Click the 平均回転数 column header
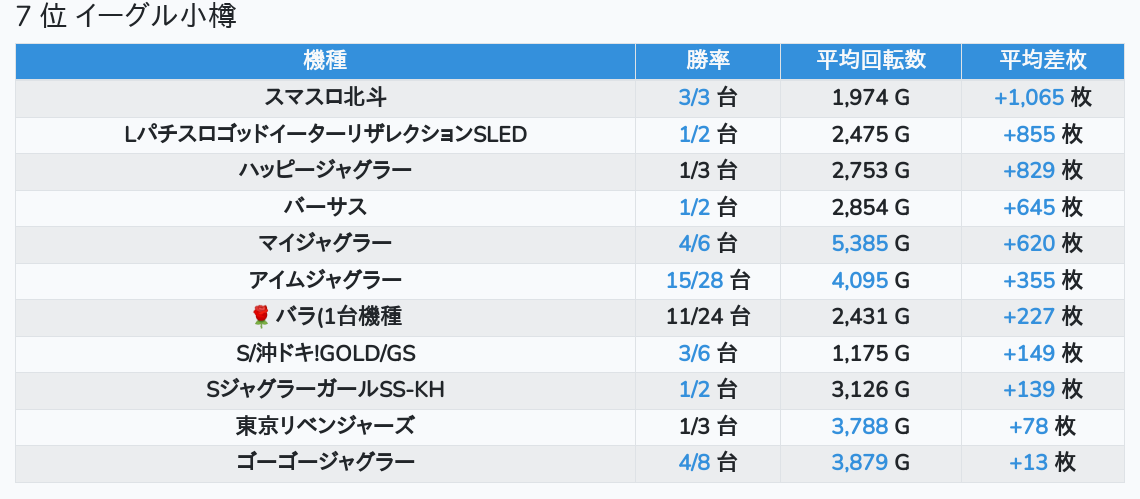 [870, 60]
